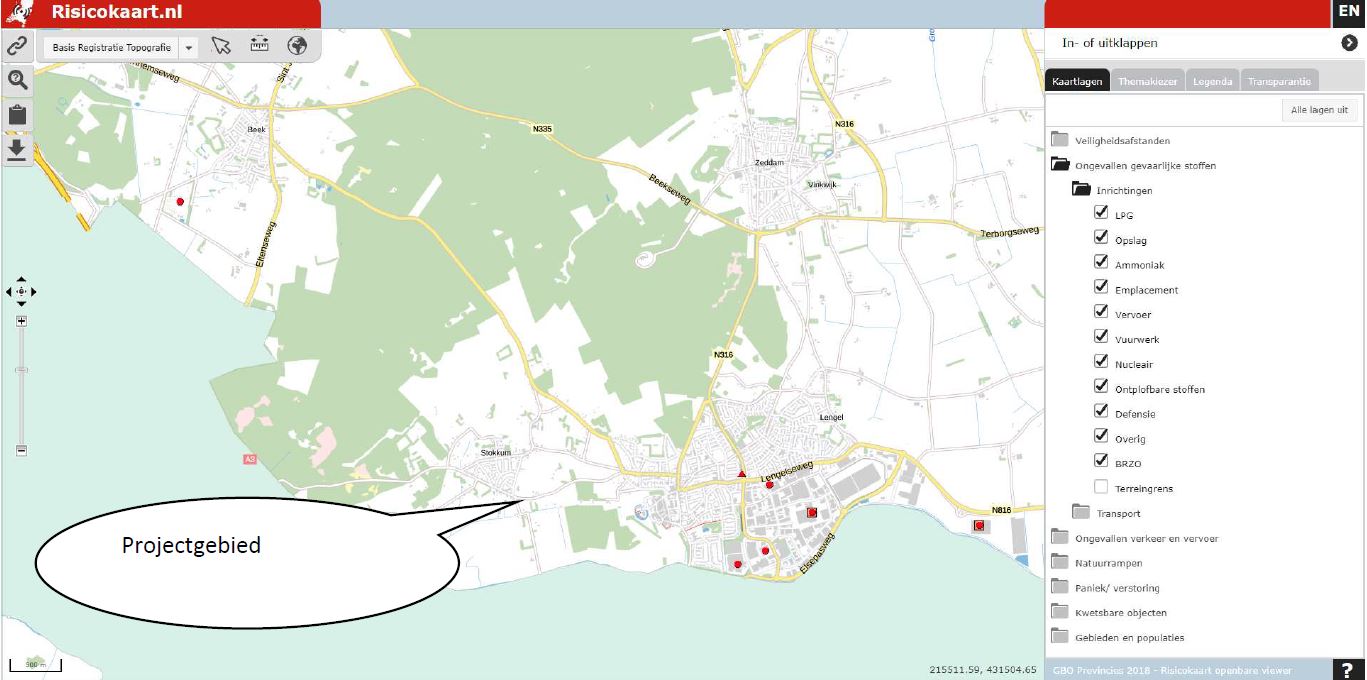Viewport: 1367px width, 680px height.
Task: Toggle the BRZO layer checkbox
Action: tap(1101, 462)
